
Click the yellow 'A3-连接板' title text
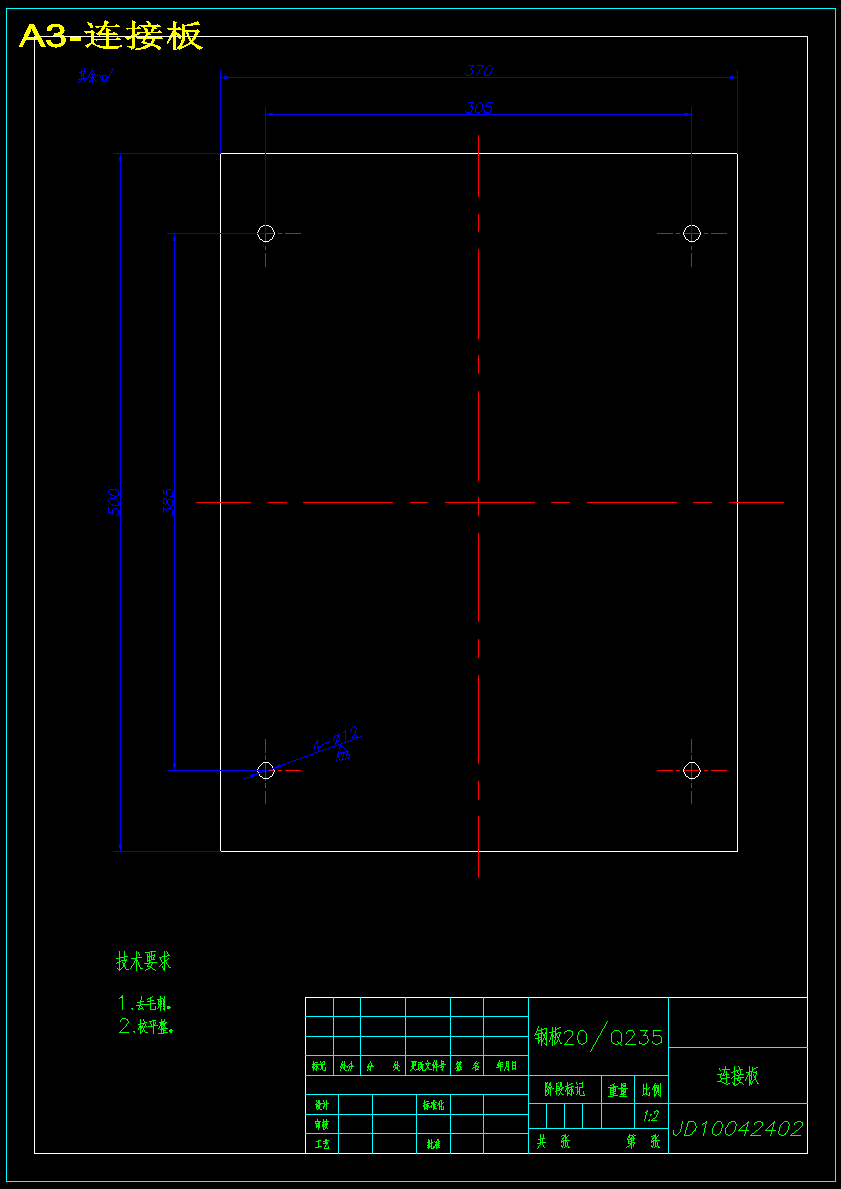[111, 36]
